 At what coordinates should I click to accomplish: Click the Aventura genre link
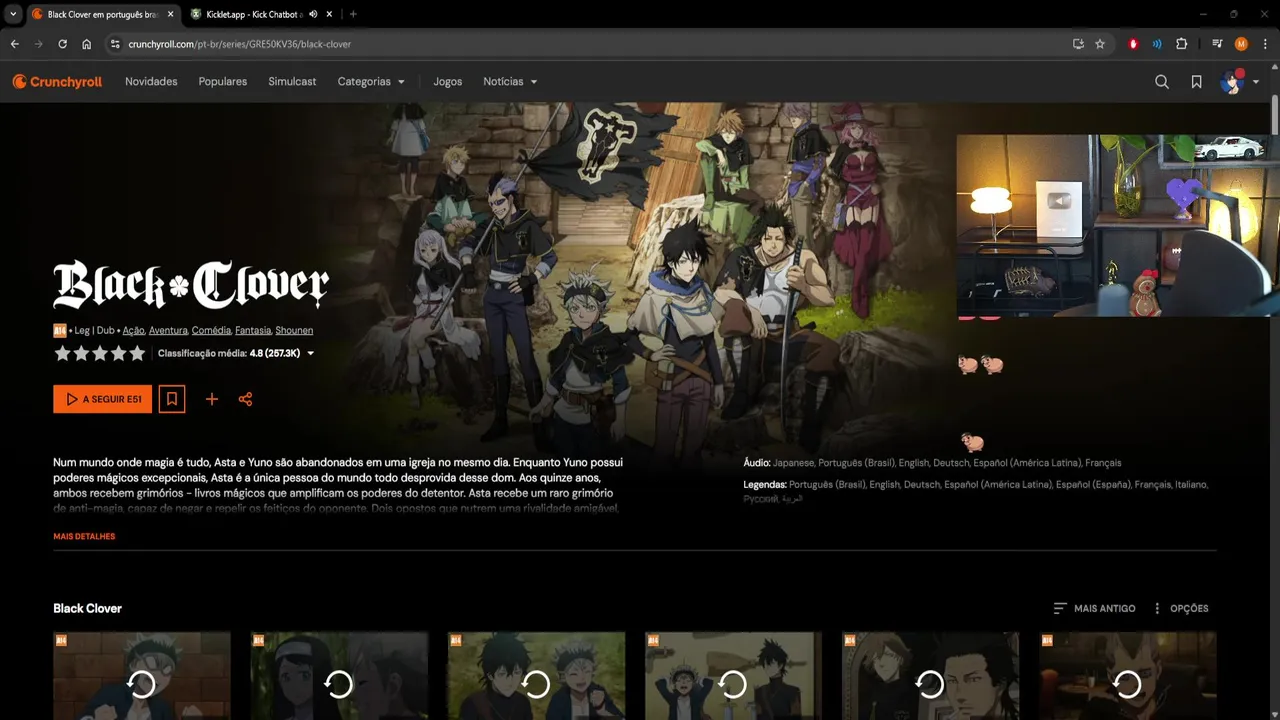click(x=168, y=330)
